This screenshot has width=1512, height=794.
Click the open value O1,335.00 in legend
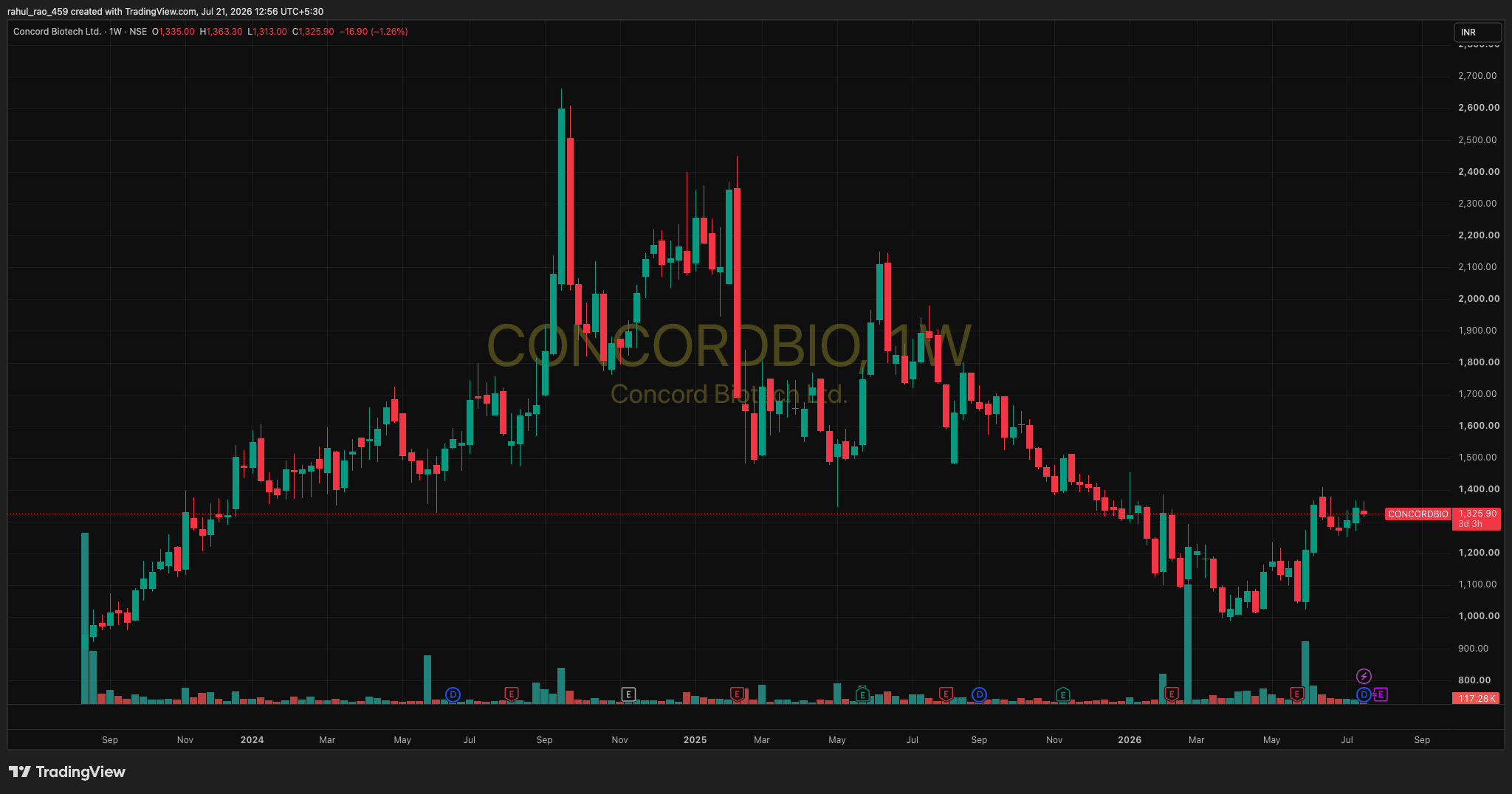(x=173, y=32)
